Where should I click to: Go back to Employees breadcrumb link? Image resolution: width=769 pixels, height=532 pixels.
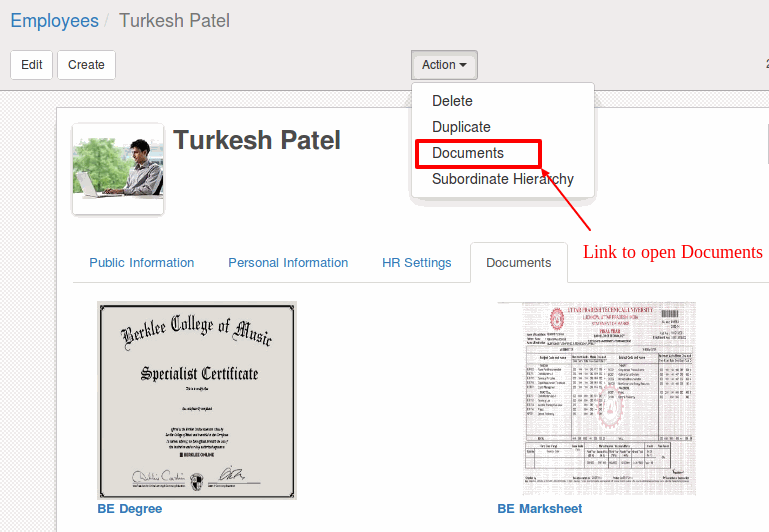(x=54, y=21)
